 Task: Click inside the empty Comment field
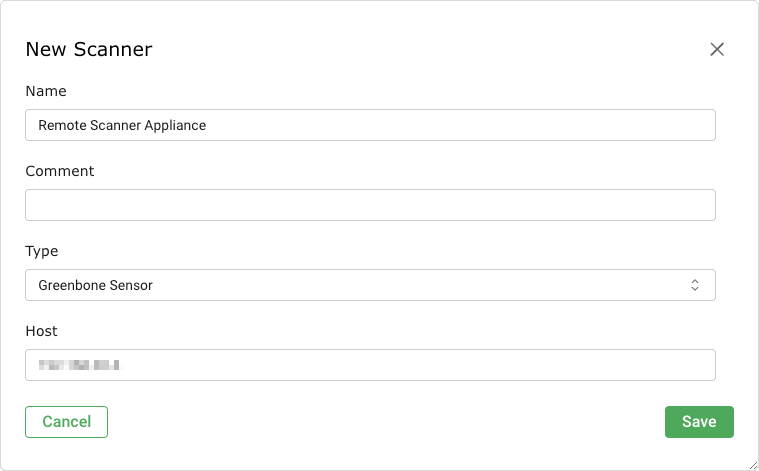click(x=370, y=205)
